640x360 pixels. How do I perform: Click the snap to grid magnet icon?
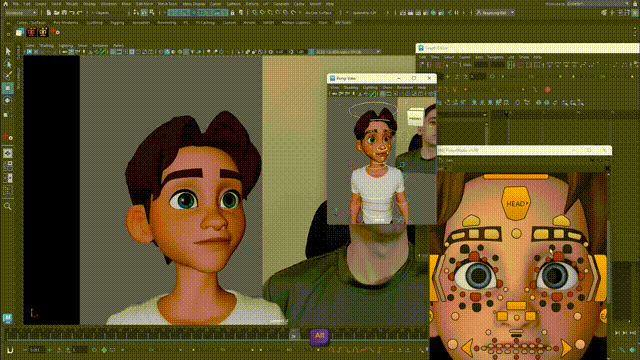(255, 13)
